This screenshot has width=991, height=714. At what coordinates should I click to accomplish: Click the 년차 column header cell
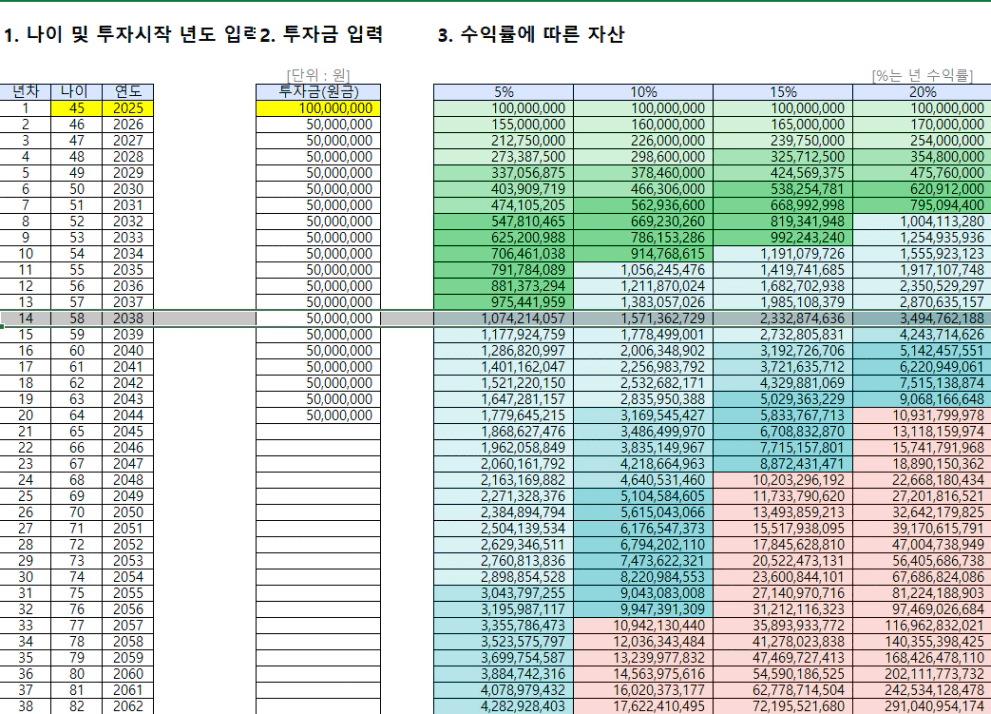(x=25, y=92)
